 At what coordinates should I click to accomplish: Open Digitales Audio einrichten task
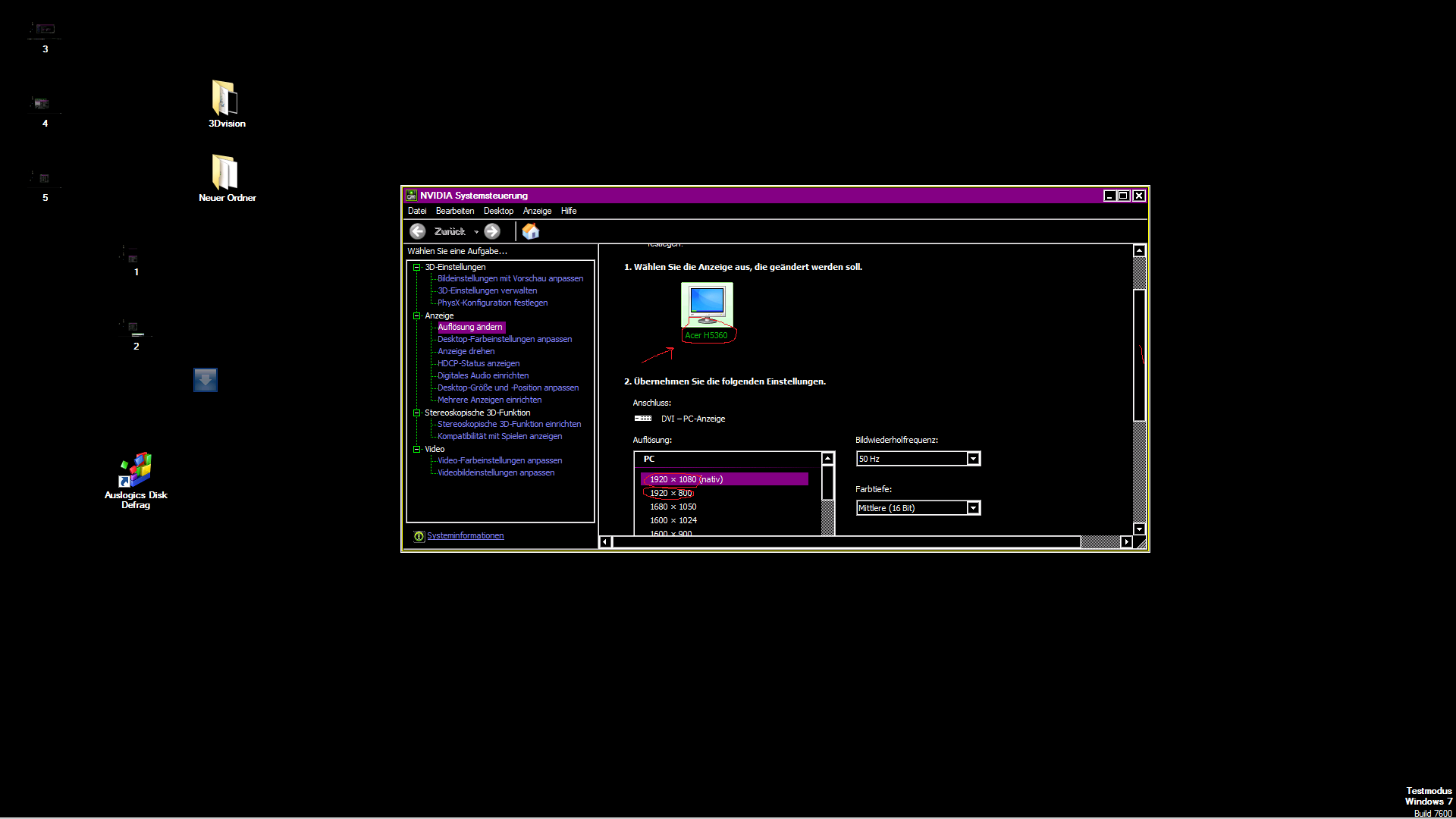[483, 376]
